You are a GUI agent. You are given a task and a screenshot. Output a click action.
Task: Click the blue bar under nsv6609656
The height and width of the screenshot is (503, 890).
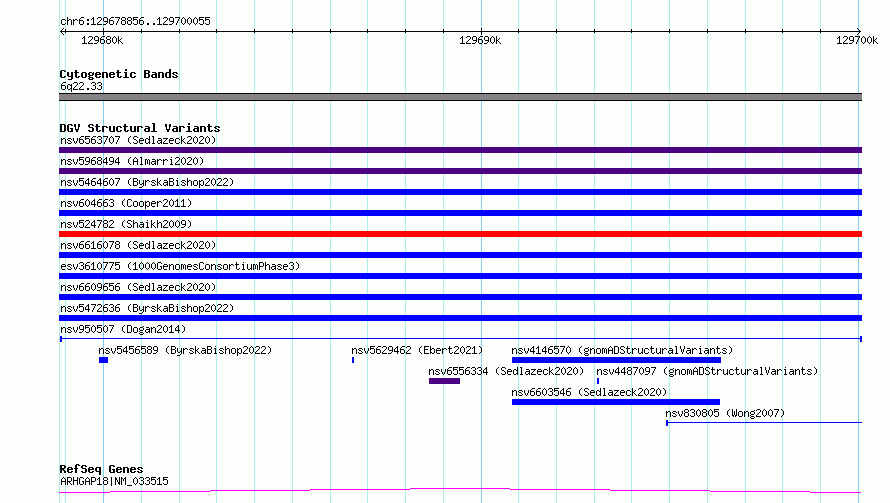point(460,297)
